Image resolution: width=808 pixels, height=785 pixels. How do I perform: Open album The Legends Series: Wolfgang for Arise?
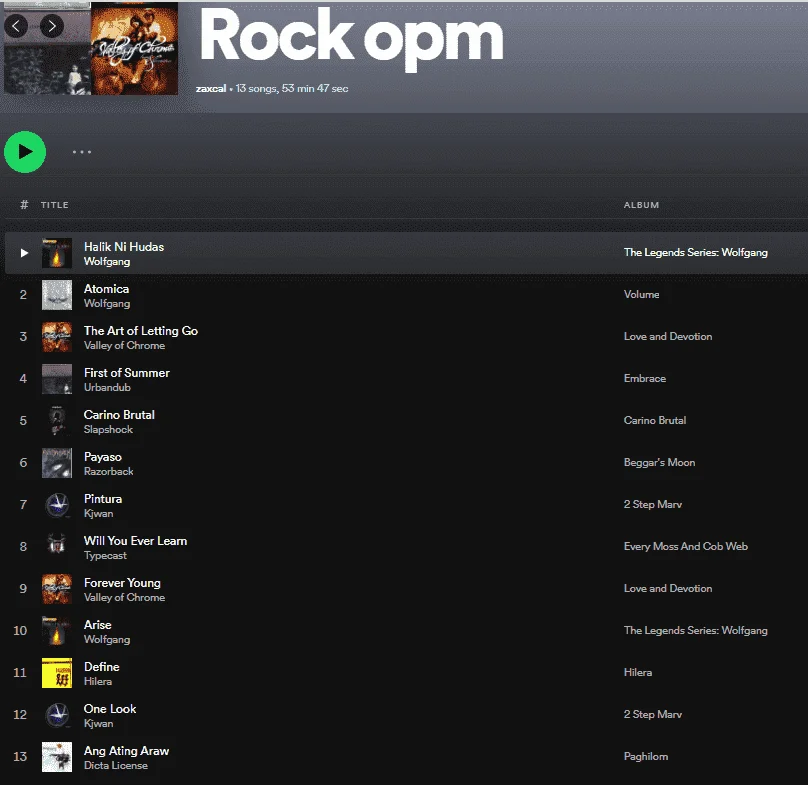tap(695, 630)
